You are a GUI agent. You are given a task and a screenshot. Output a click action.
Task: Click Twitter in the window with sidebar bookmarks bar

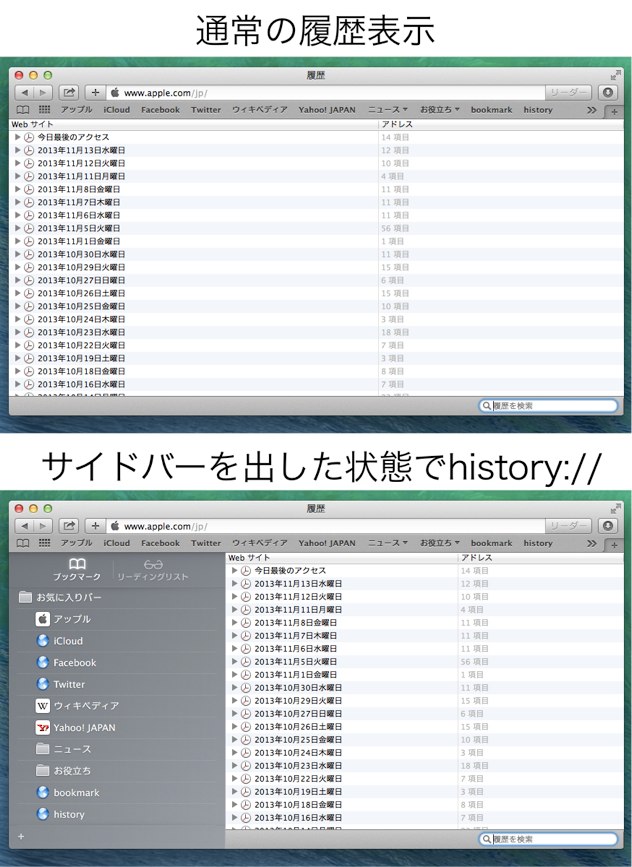click(206, 543)
